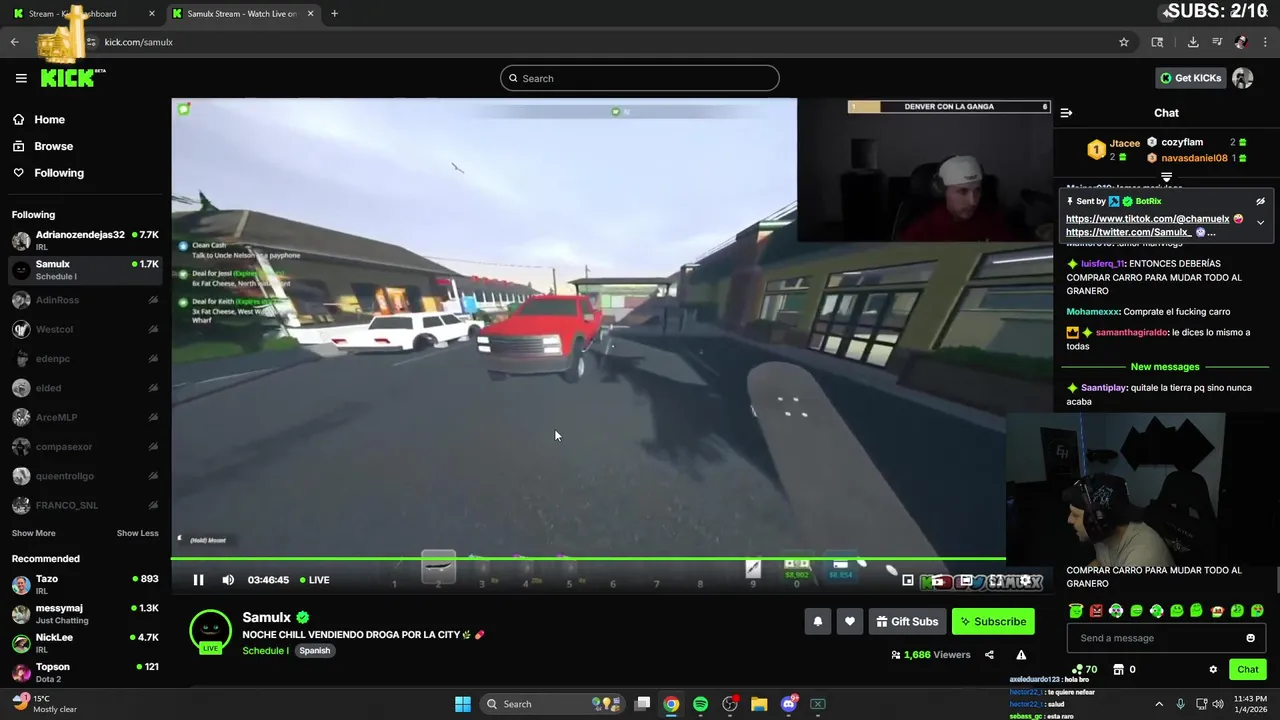Collapse chat with the arrow icon beside Chat
Viewport: 1280px width, 720px height.
click(1066, 113)
